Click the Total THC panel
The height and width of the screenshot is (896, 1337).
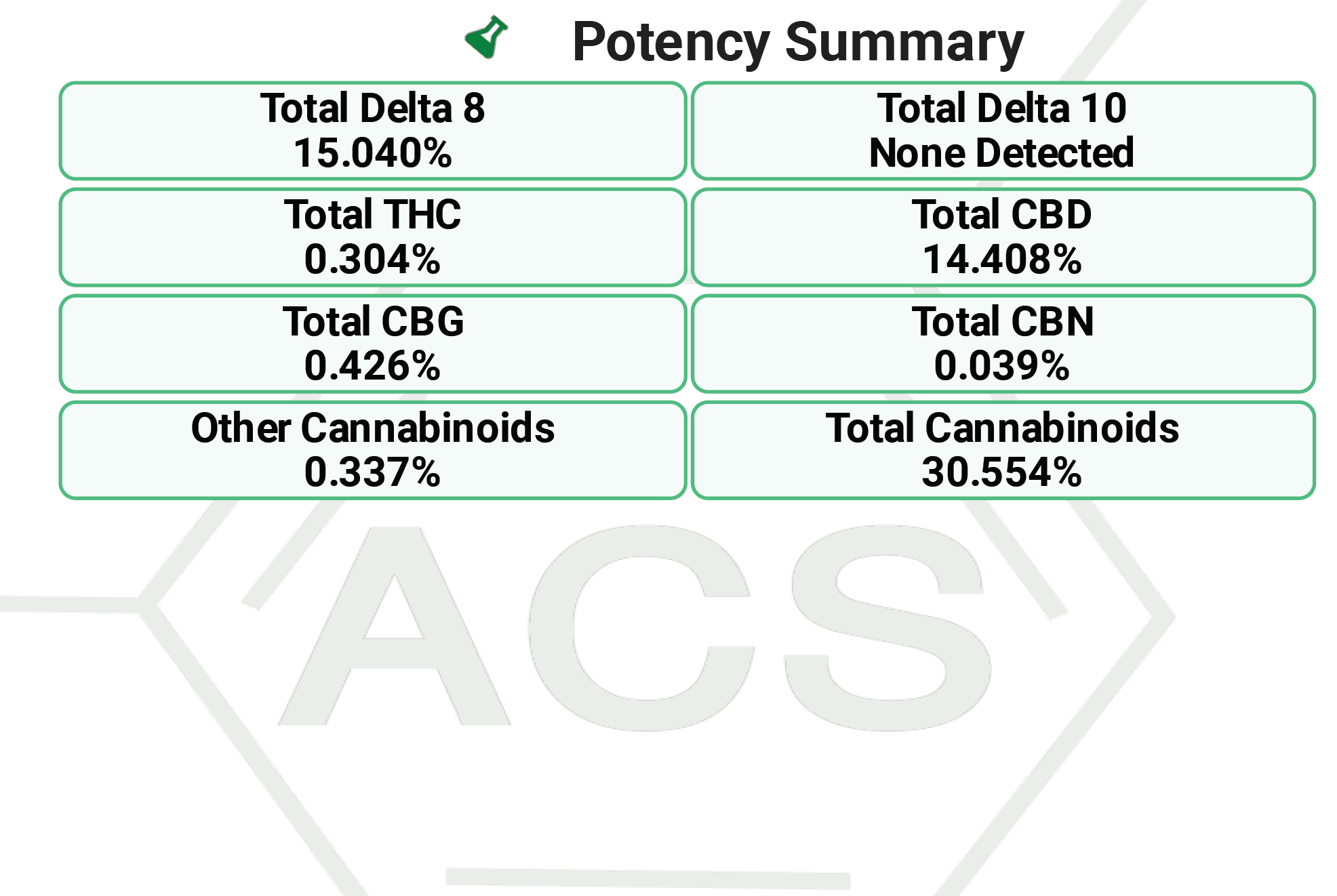(x=373, y=237)
